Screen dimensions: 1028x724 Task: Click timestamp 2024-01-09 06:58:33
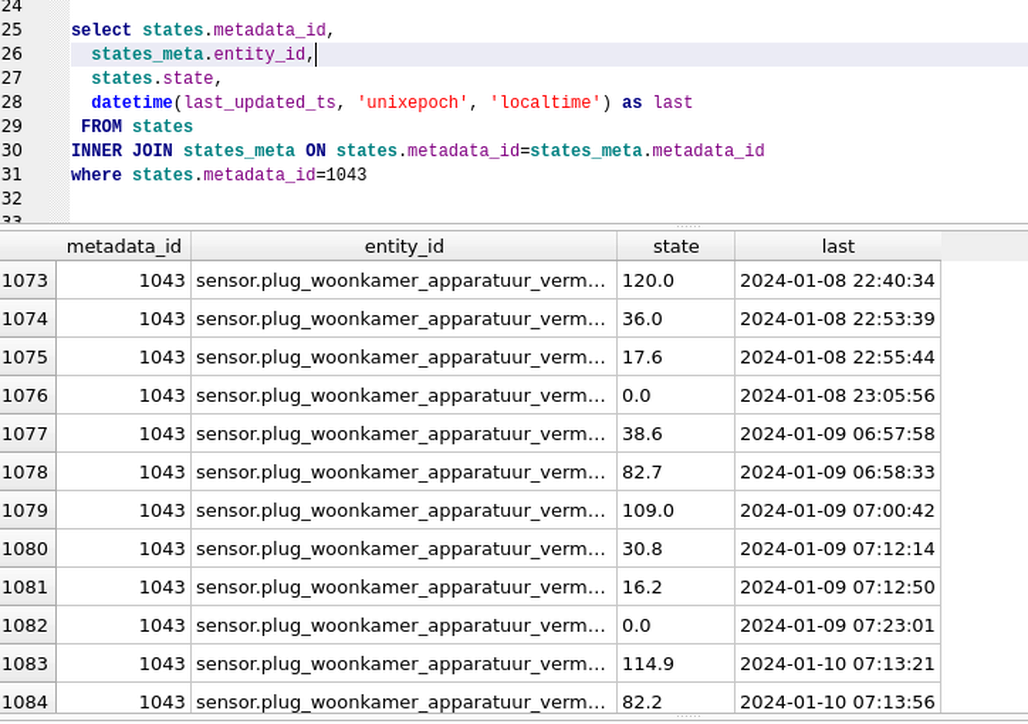tap(837, 472)
